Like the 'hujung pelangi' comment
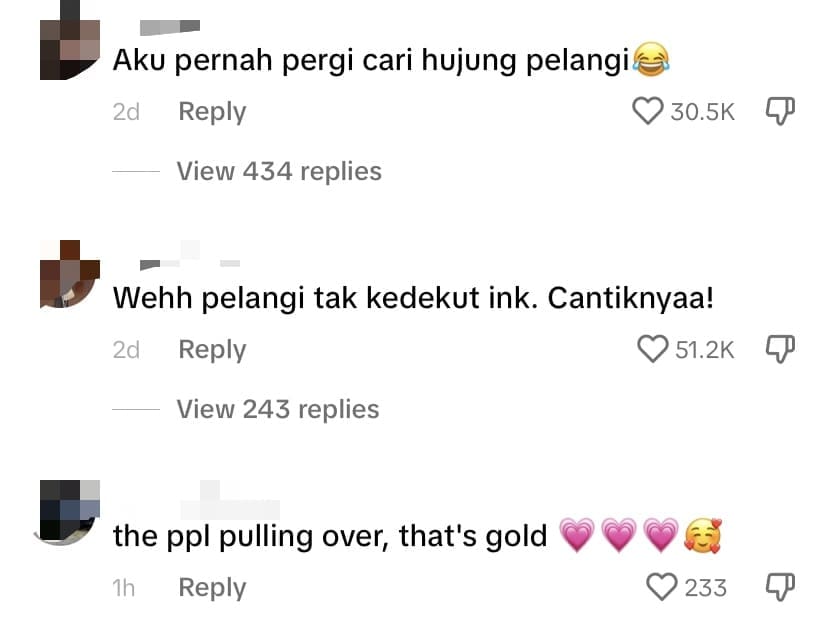Viewport: 828px width, 636px height. [647, 111]
